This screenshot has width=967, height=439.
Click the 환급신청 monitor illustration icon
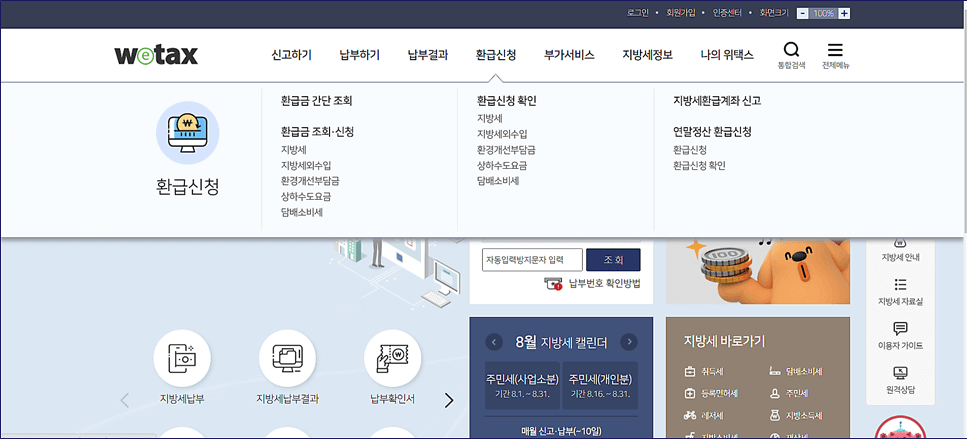[187, 133]
